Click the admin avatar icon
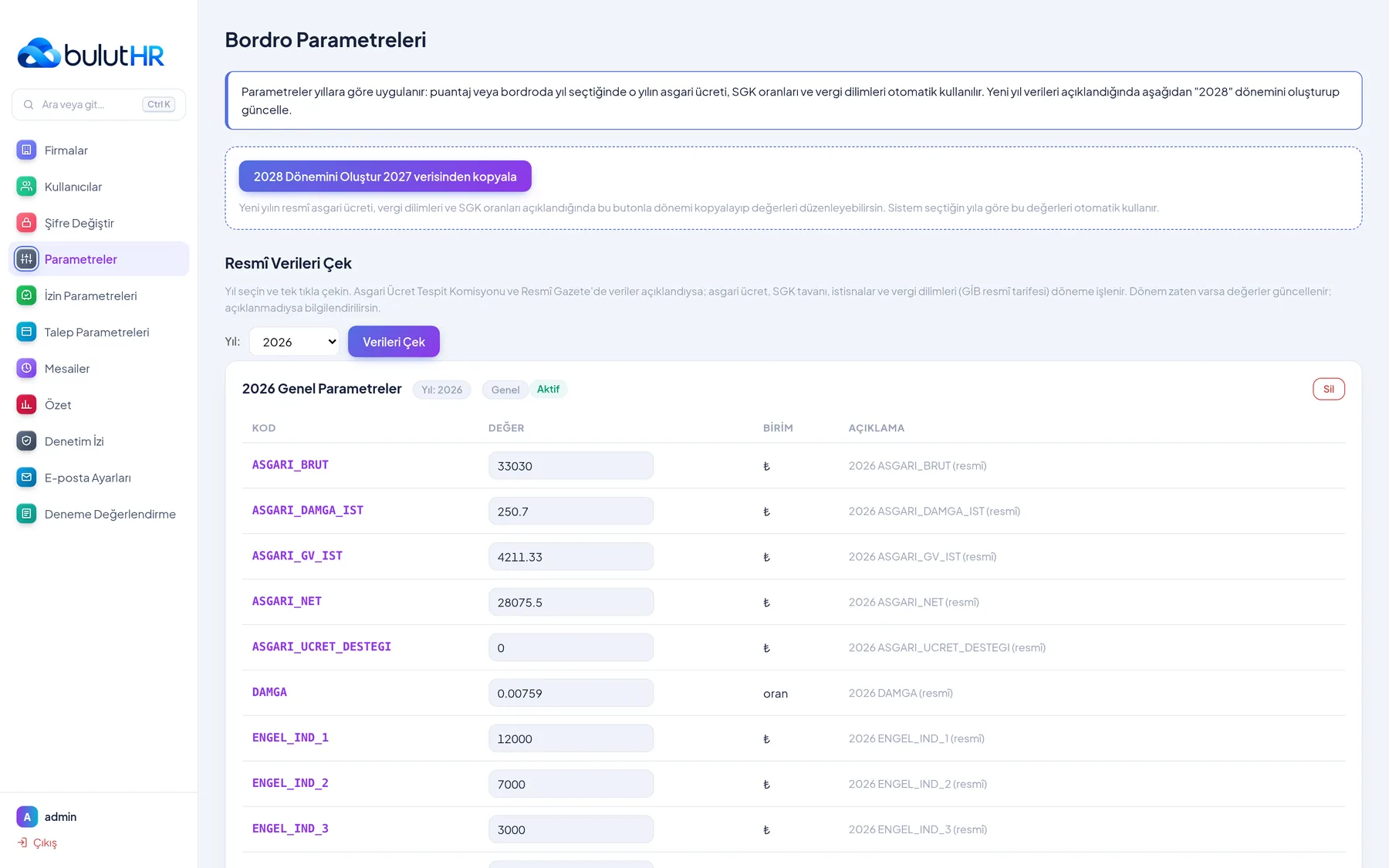The width and height of the screenshot is (1389, 868). [26, 816]
